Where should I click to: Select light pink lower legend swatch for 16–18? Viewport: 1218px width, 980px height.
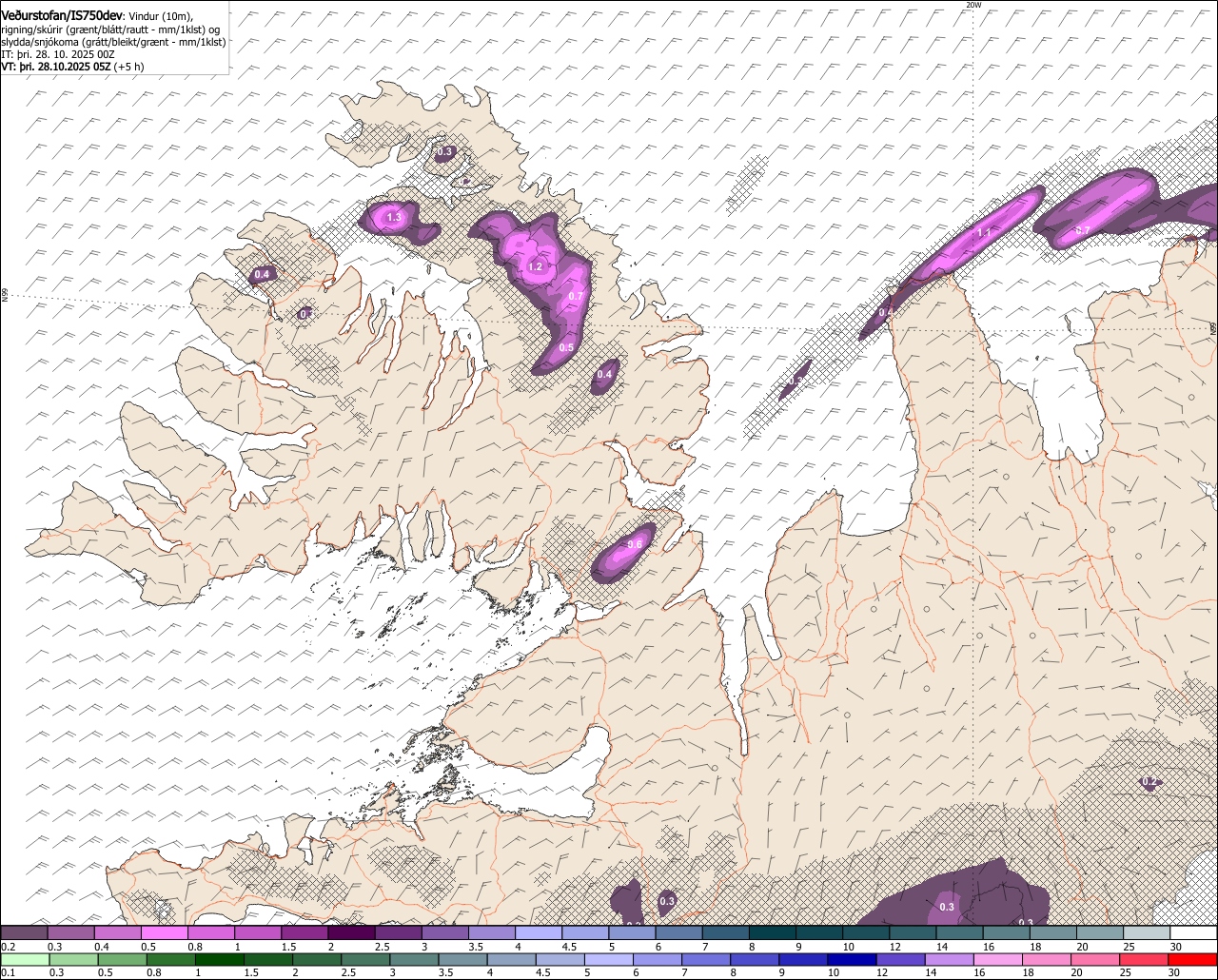click(x=999, y=960)
